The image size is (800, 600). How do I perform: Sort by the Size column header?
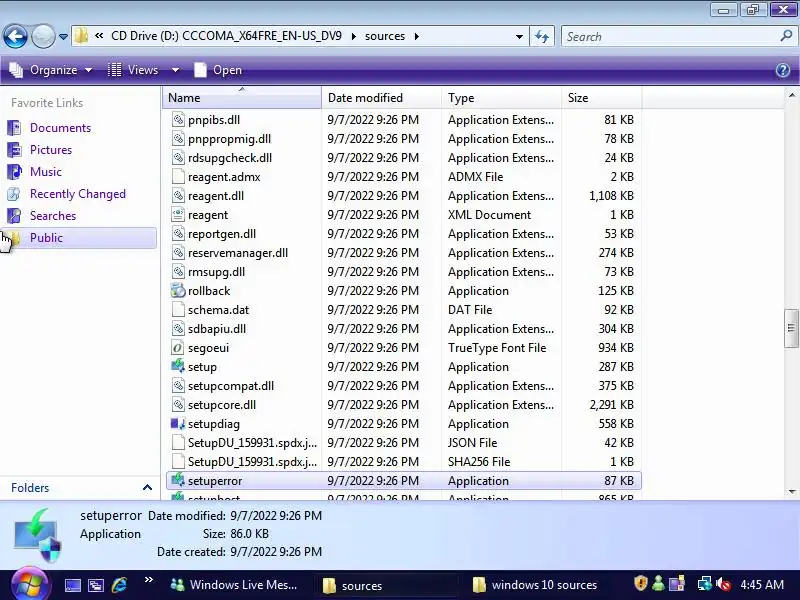[x=602, y=97]
